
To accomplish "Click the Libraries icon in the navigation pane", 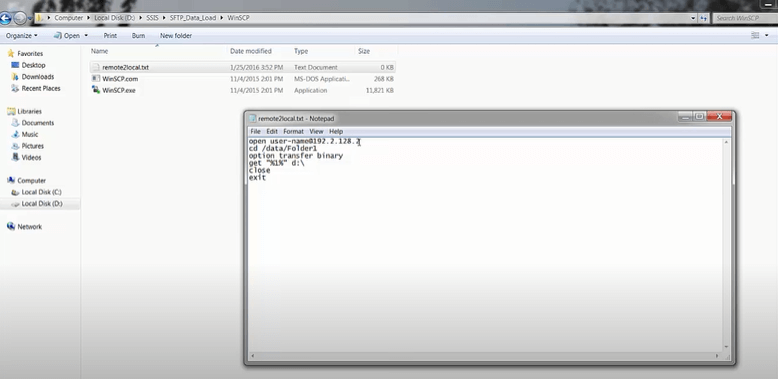I will [x=11, y=112].
